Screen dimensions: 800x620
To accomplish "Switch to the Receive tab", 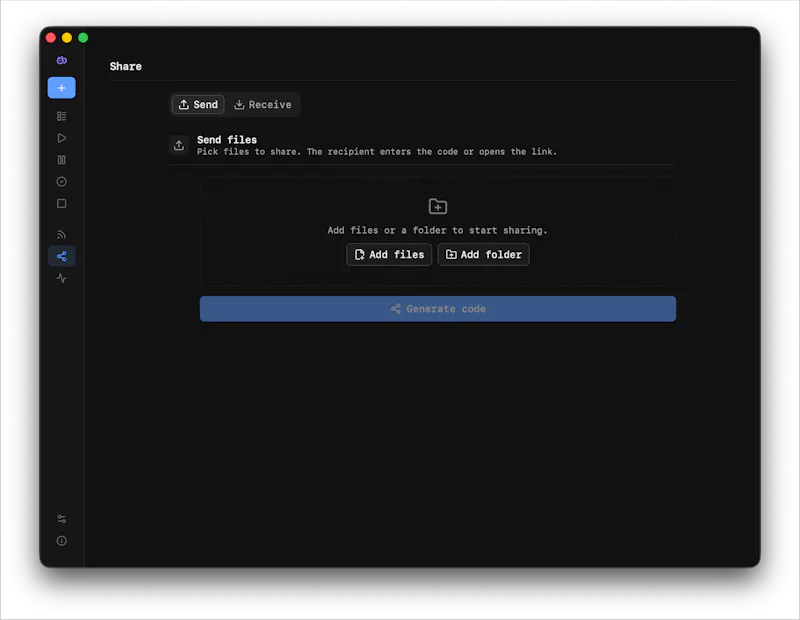I will click(x=263, y=105).
